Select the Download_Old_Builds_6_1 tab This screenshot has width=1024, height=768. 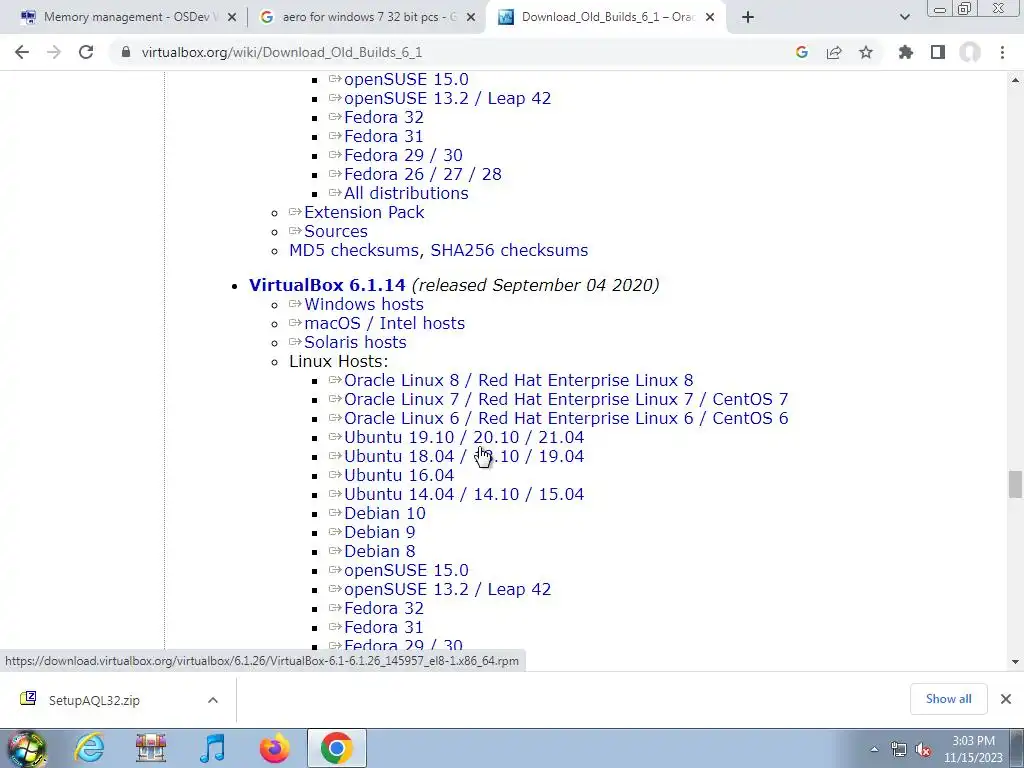coord(607,18)
